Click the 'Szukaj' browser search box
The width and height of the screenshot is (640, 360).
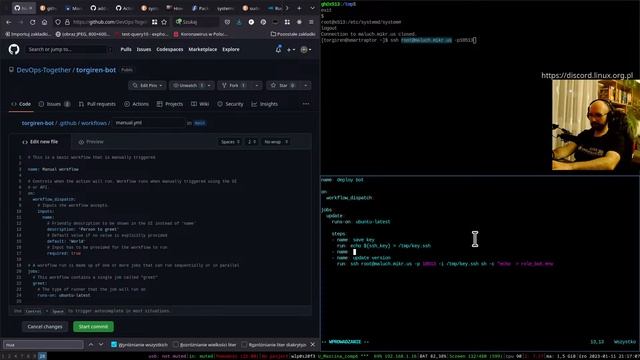196,22
